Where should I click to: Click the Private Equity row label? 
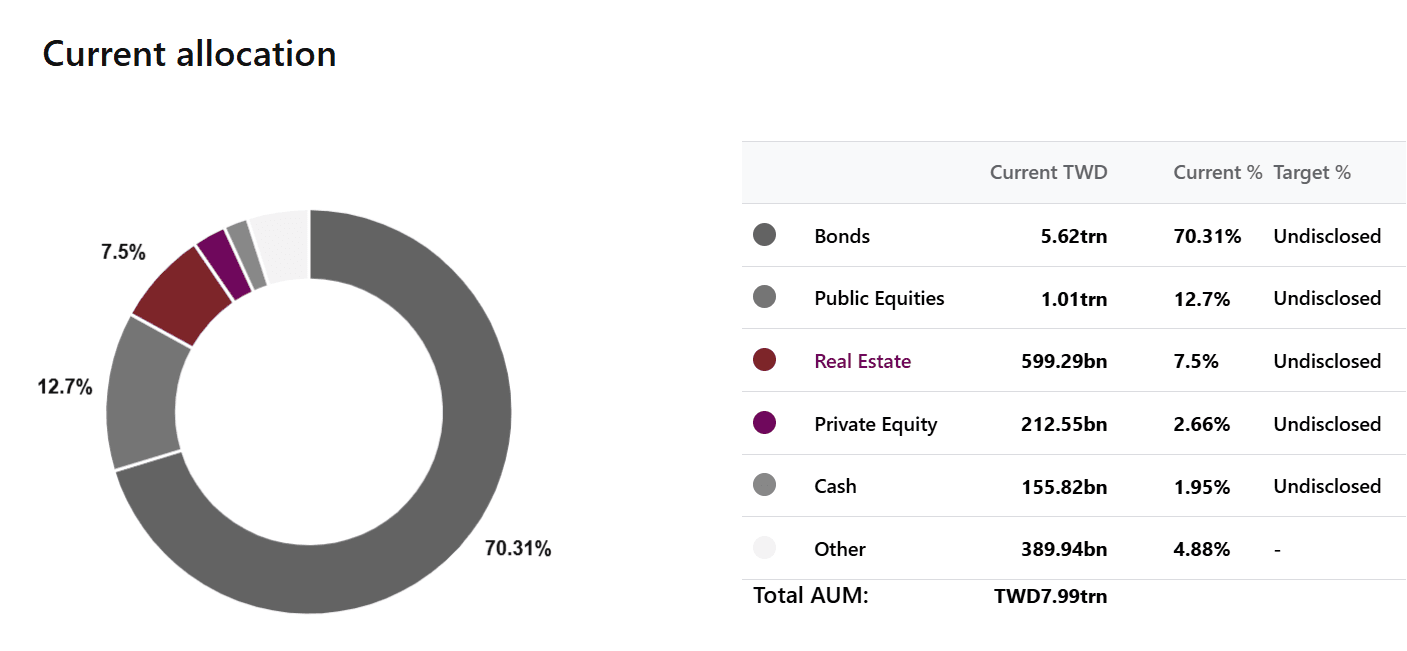pos(875,424)
